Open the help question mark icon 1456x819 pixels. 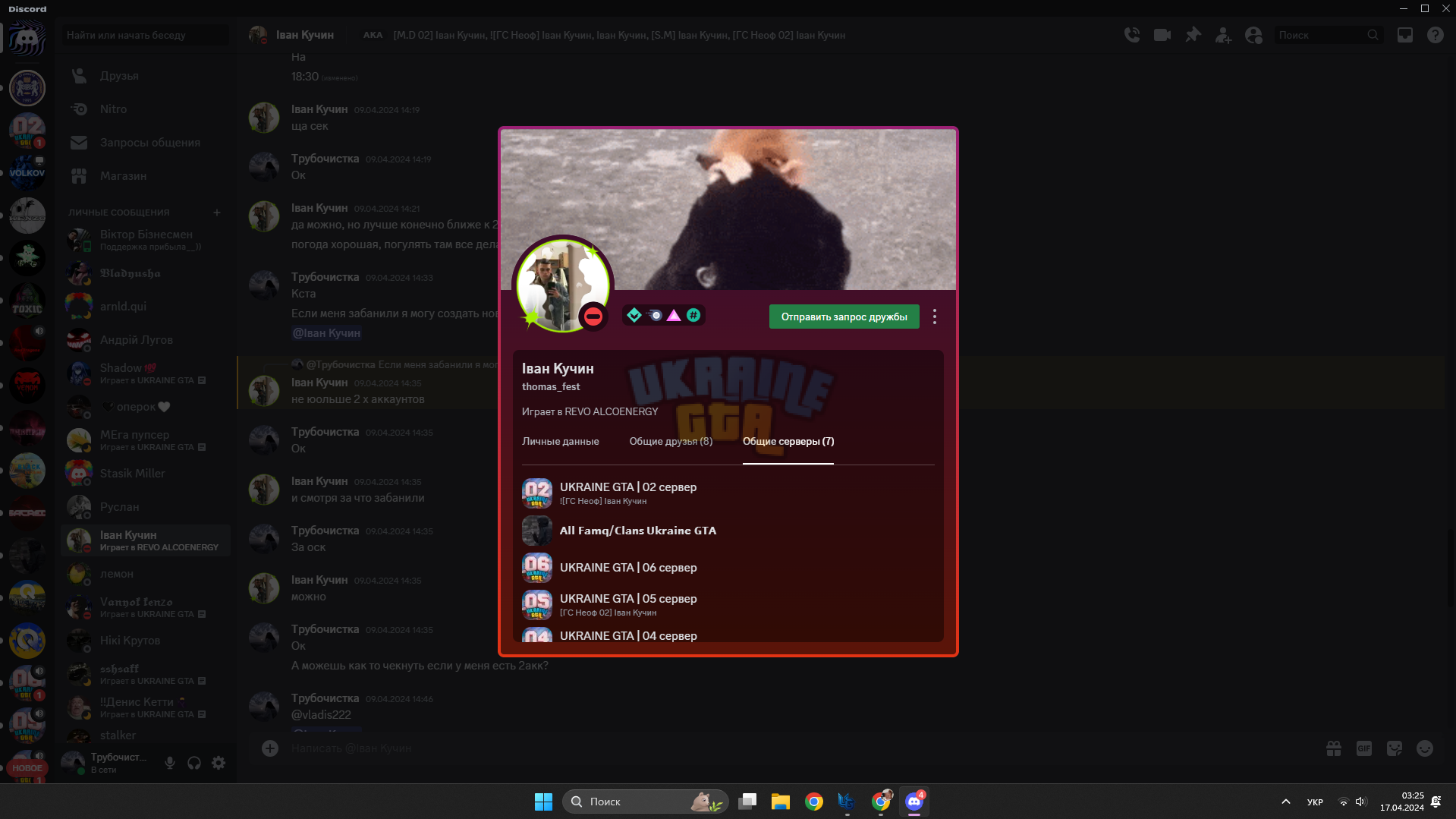click(x=1435, y=35)
